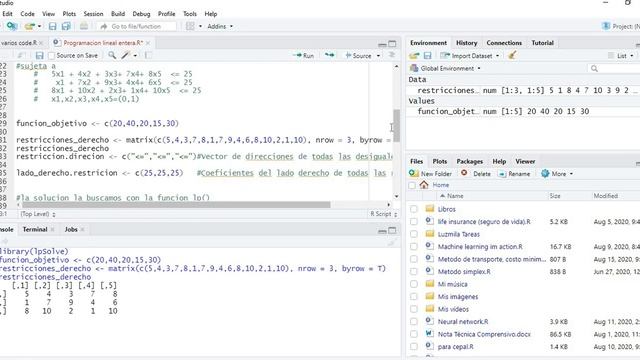Click the document outline icon in editor
Image resolution: width=640 pixels, height=360 pixels.
coord(392,55)
